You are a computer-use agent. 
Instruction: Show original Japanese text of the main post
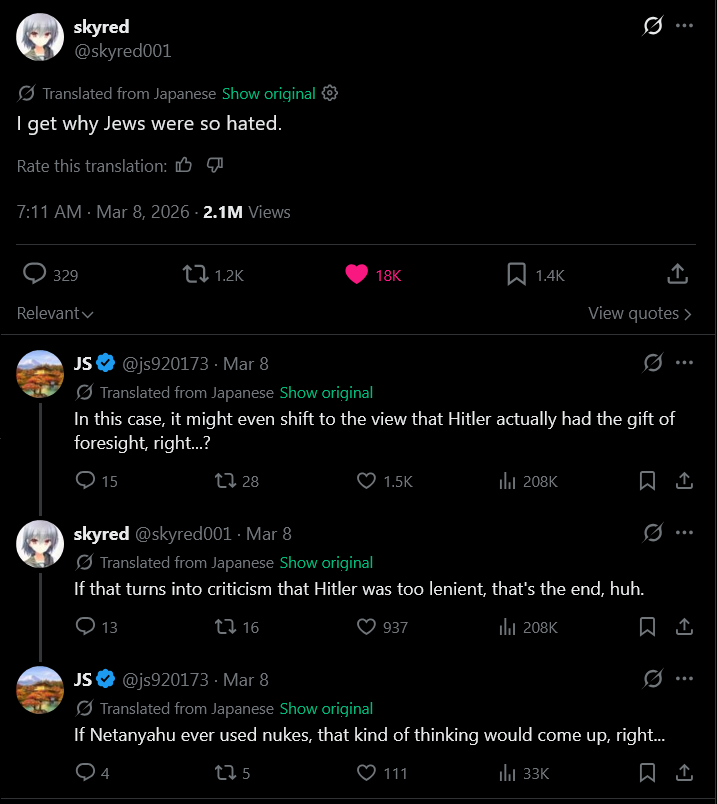pos(268,93)
